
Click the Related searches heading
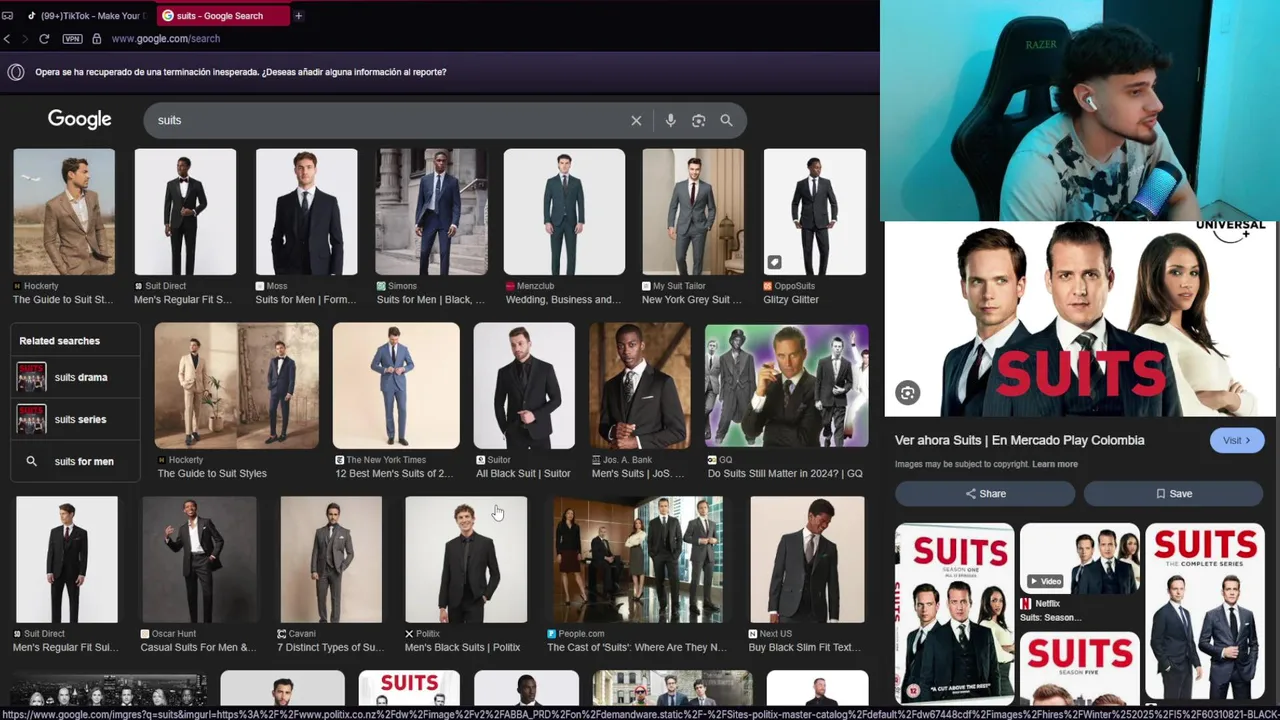point(59,341)
